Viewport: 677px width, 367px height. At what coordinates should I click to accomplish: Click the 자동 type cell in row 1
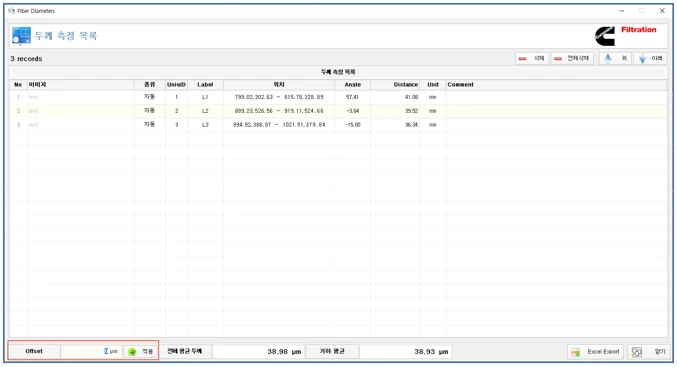tap(149, 97)
